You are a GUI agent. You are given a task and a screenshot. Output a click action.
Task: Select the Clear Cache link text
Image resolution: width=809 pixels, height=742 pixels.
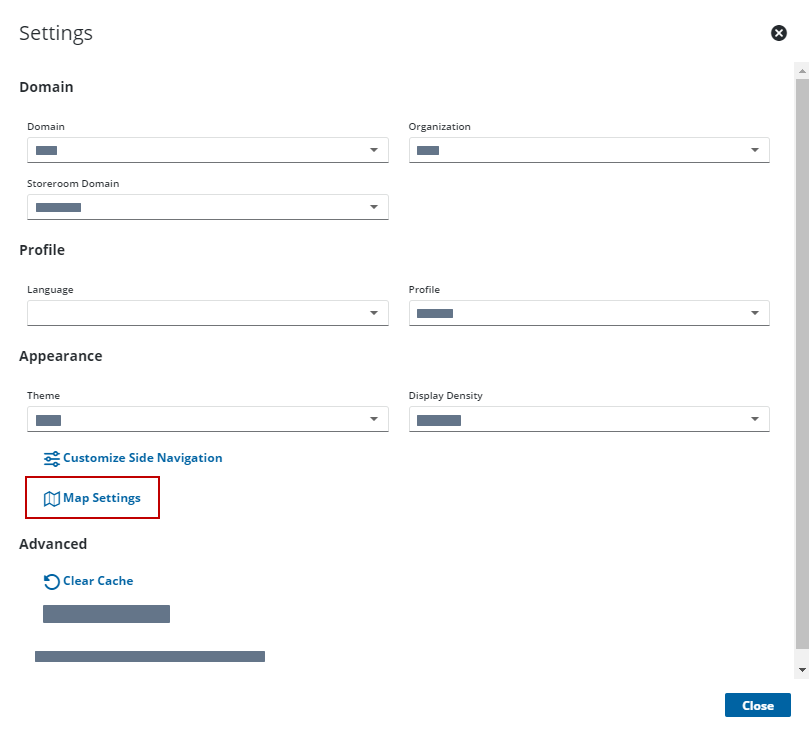(98, 581)
